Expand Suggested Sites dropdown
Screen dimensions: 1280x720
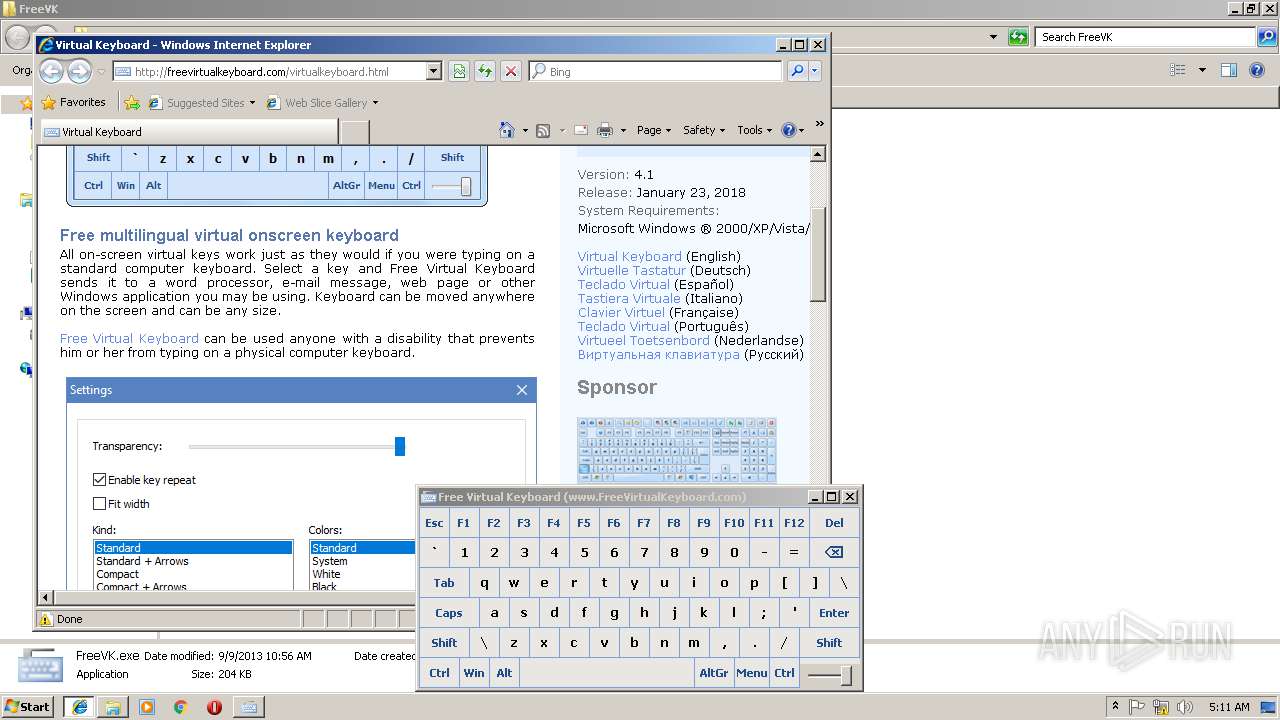coord(252,103)
